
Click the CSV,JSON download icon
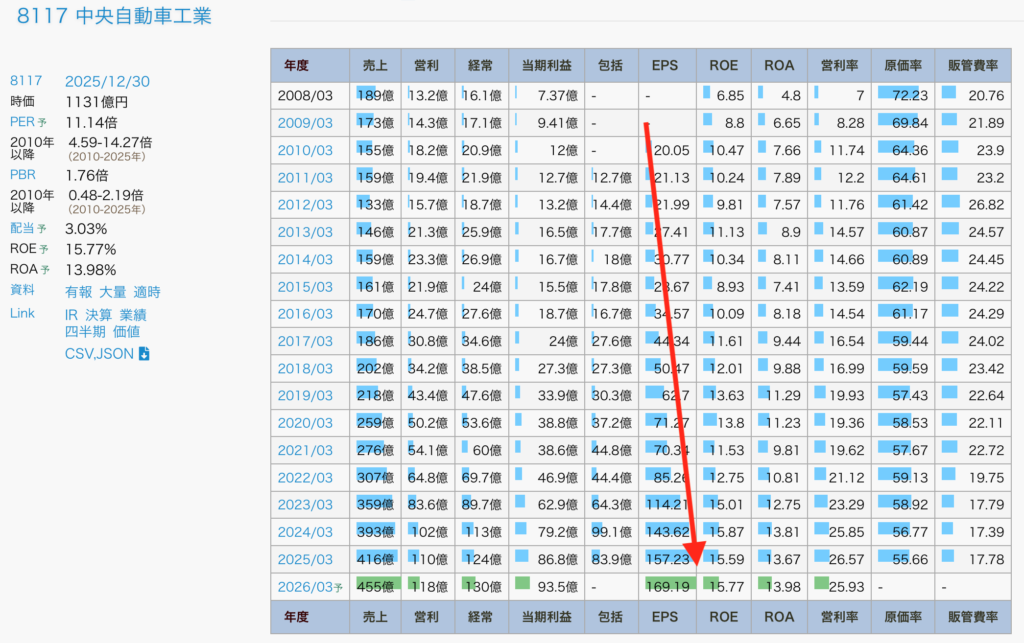144,354
